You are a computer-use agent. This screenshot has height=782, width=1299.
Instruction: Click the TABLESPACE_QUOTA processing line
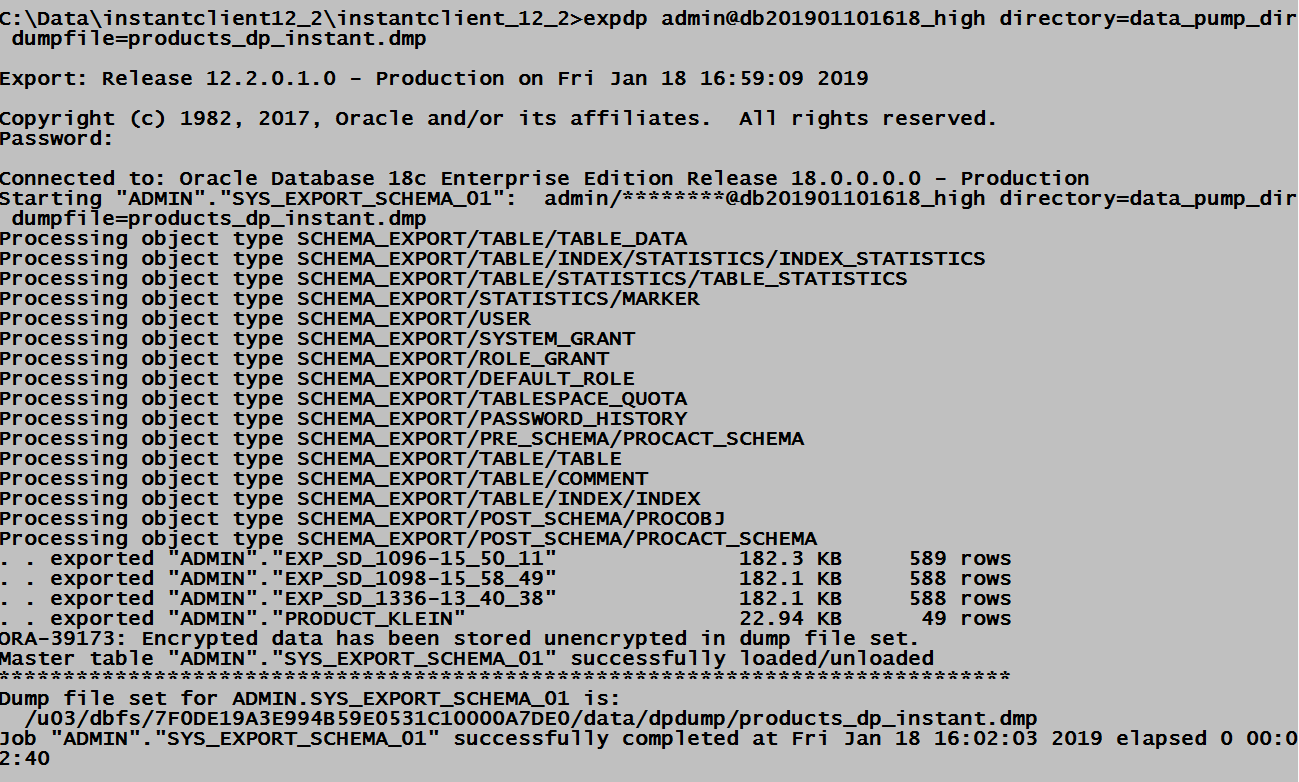pyautogui.click(x=343, y=399)
